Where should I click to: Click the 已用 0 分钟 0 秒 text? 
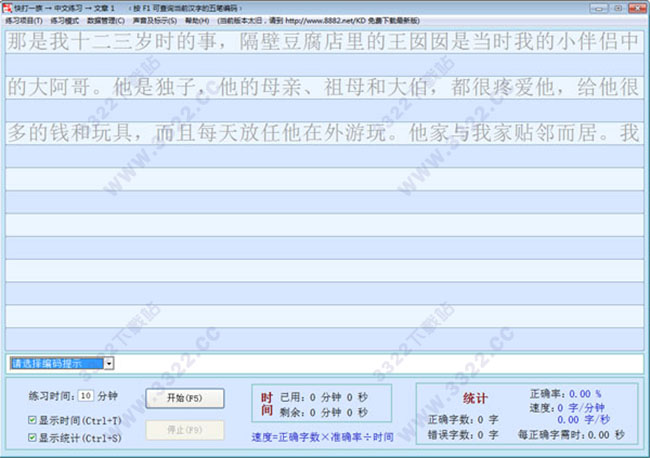[324, 397]
